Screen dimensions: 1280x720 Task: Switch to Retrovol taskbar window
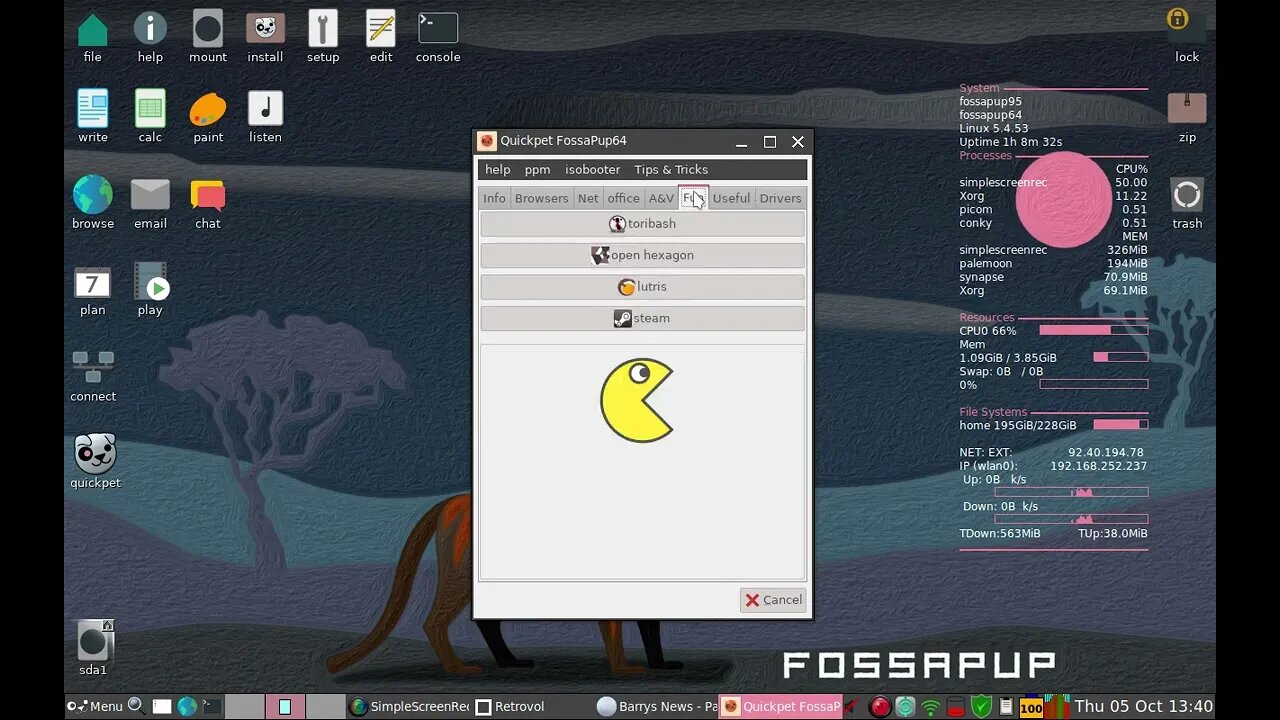click(531, 706)
